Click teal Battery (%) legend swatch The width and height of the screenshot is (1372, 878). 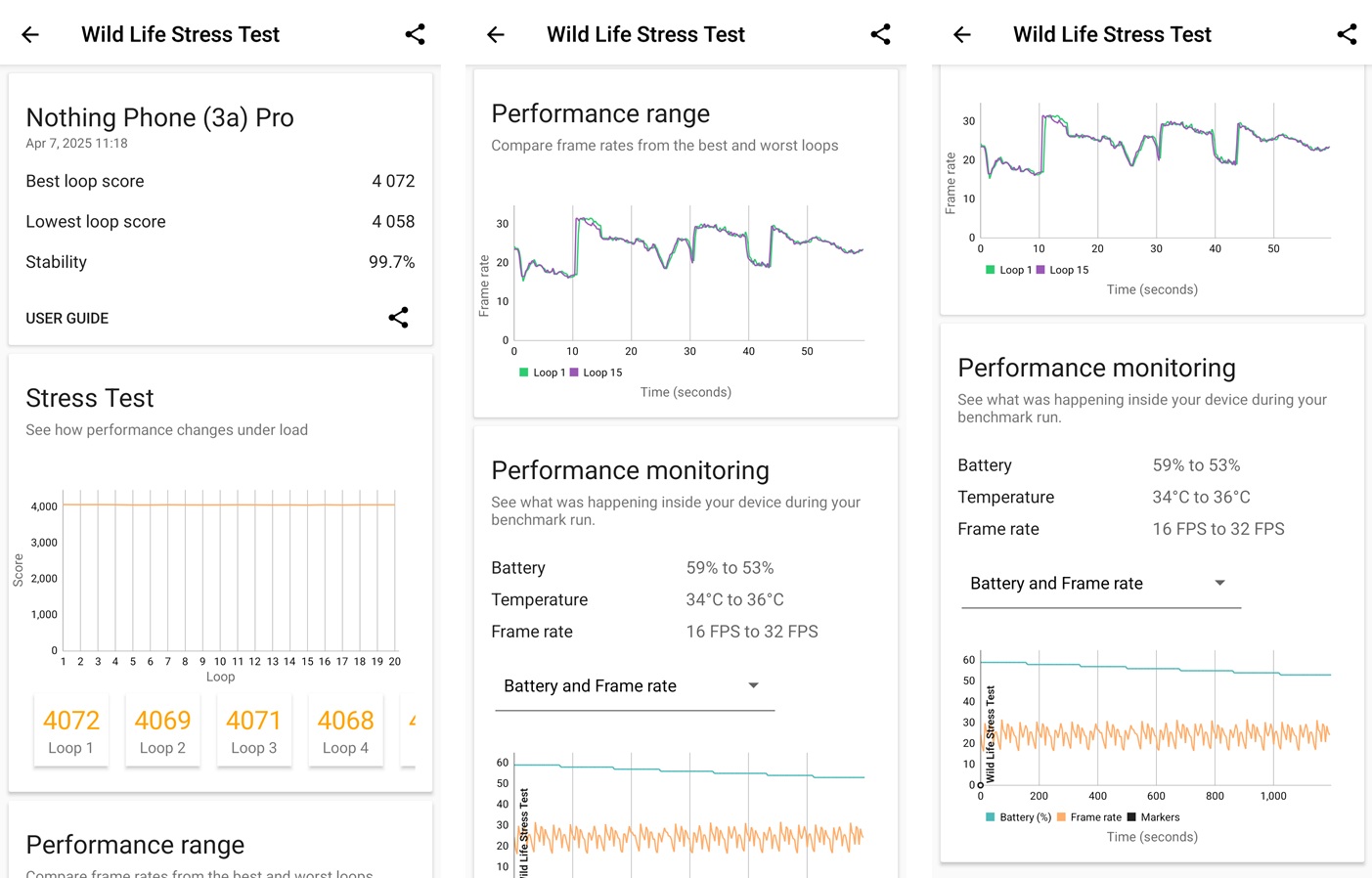[x=991, y=817]
